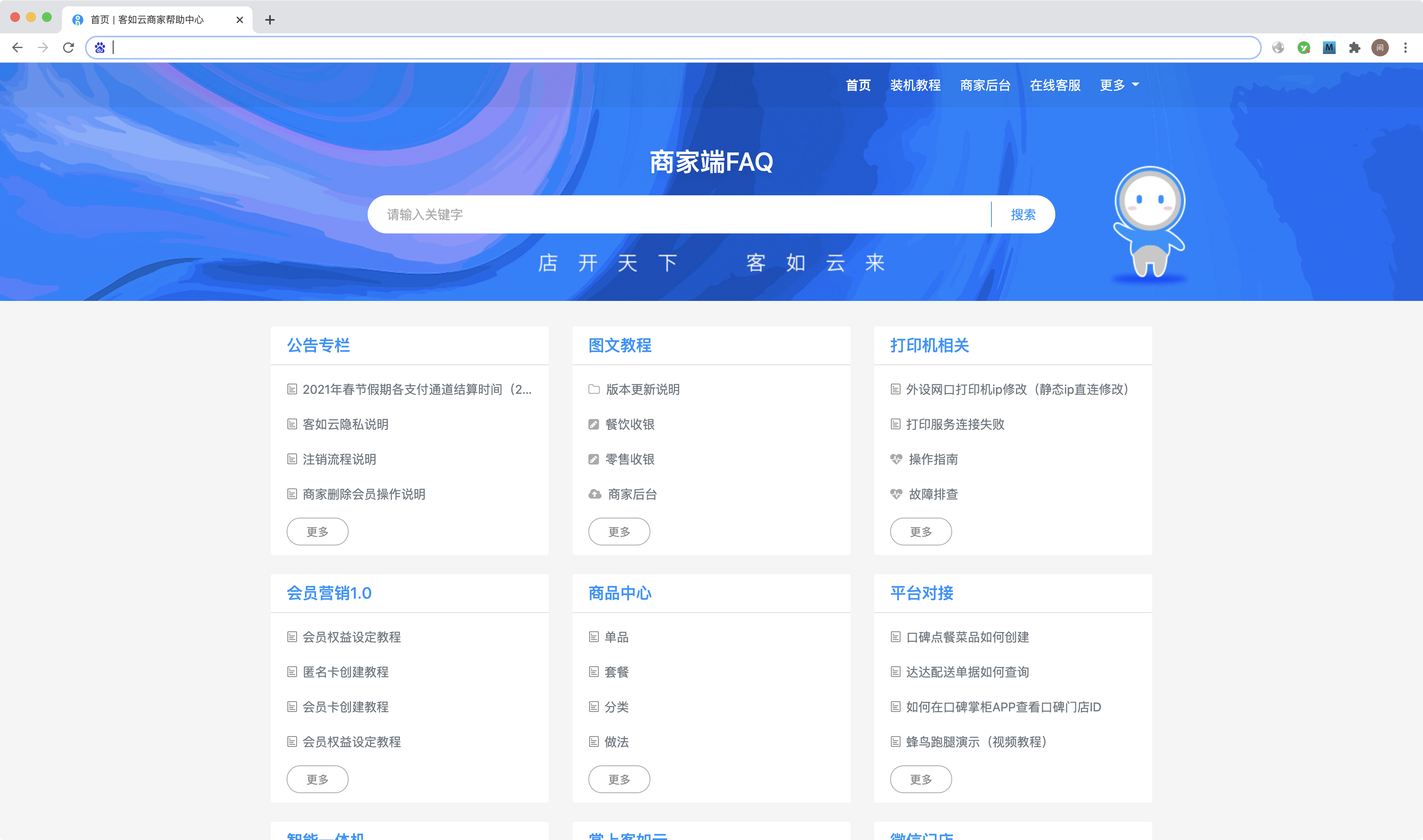Open the 套餐 article
This screenshot has width=1423, height=840.
(x=616, y=672)
